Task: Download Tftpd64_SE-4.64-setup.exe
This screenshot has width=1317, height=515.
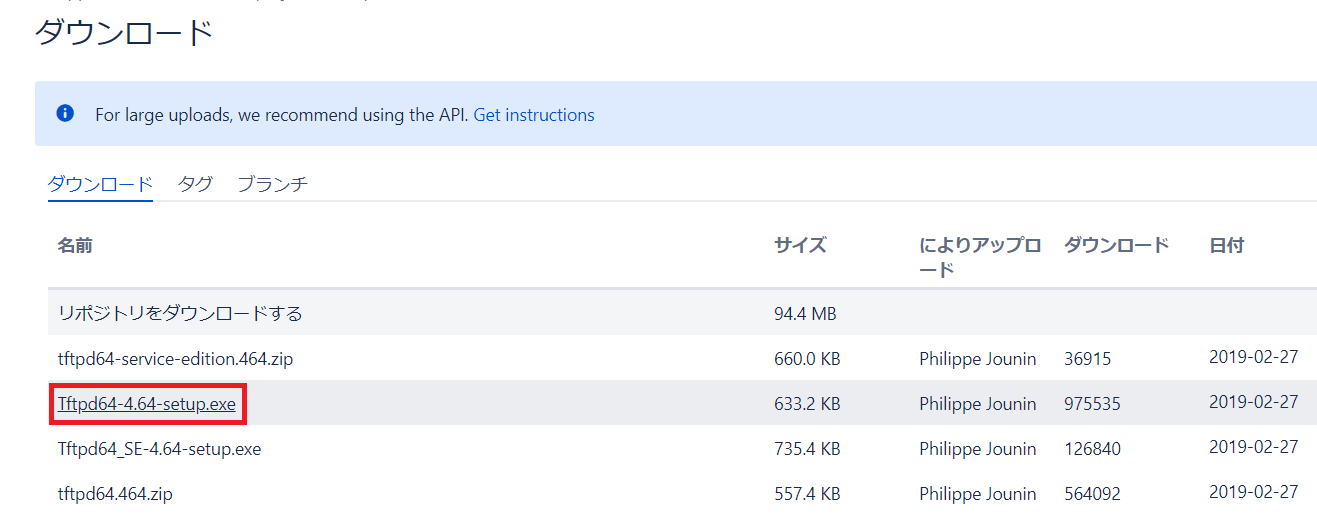Action: (159, 449)
